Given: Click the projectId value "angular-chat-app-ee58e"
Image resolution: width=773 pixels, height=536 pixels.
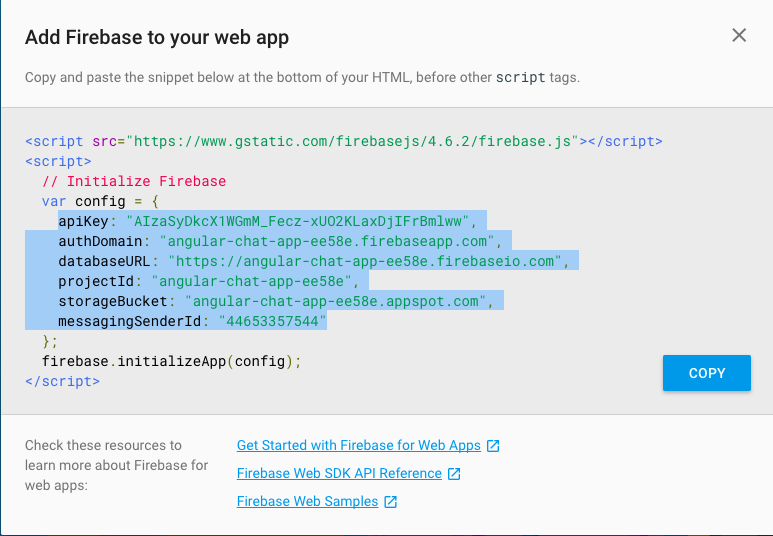Looking at the screenshot, I should [x=251, y=282].
